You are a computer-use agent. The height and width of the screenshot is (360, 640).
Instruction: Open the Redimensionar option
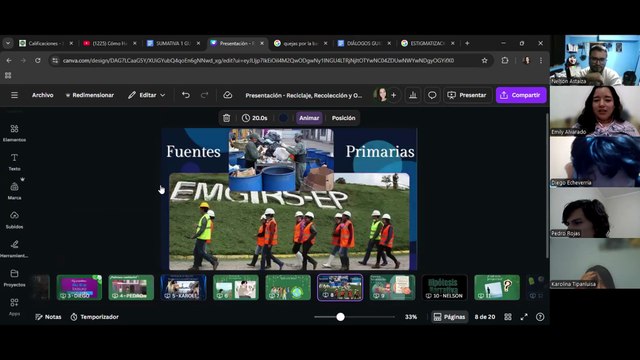(89, 95)
